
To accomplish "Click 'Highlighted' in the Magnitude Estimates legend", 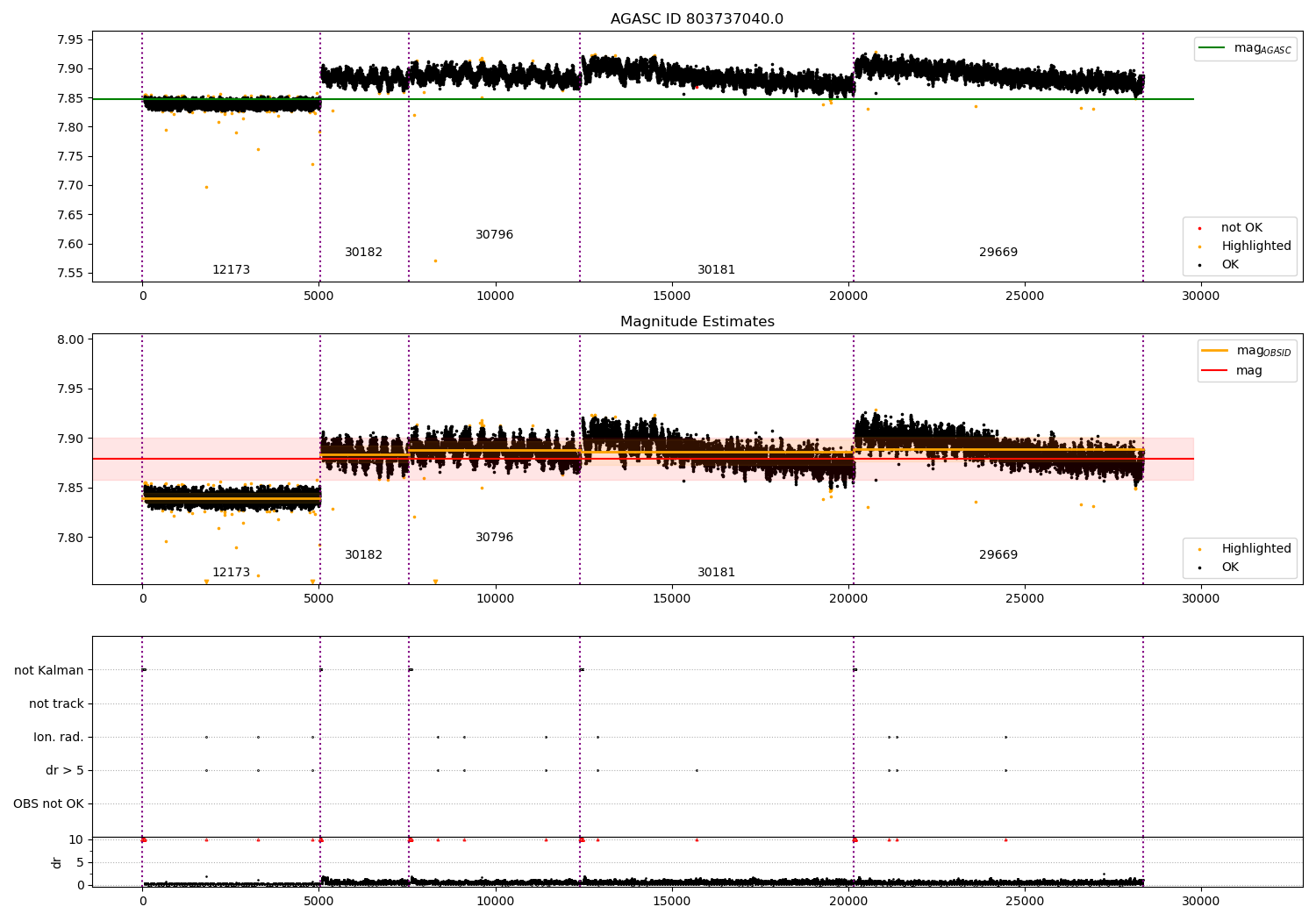I will [1256, 549].
